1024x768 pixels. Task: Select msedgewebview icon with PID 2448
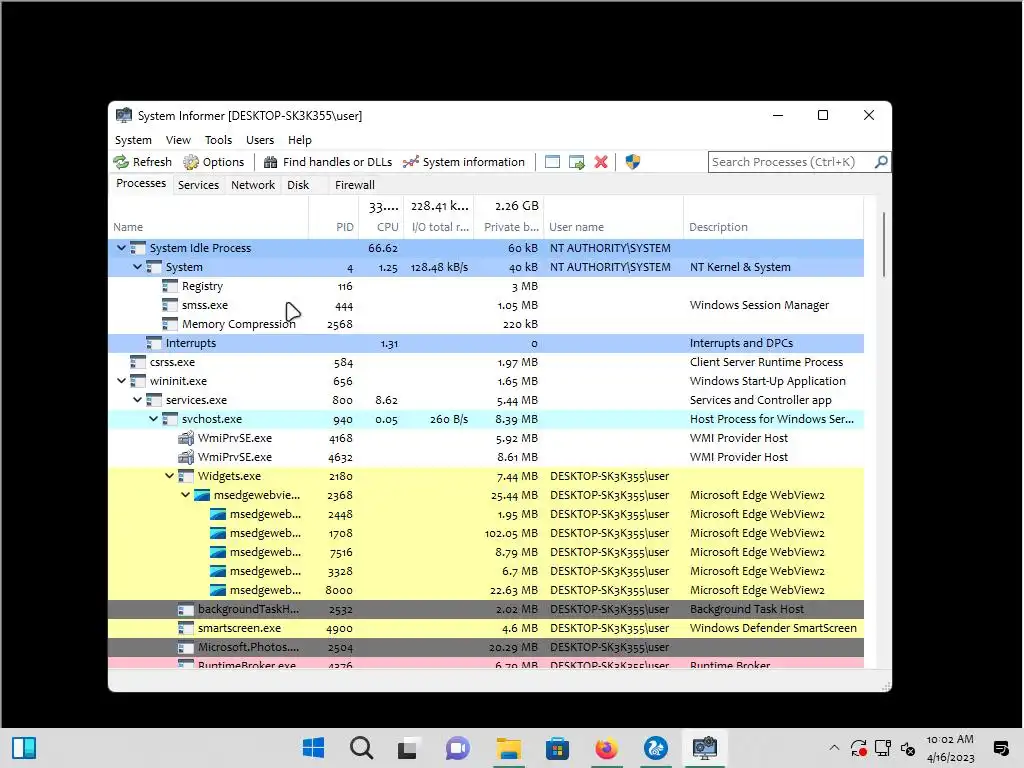pyautogui.click(x=218, y=514)
